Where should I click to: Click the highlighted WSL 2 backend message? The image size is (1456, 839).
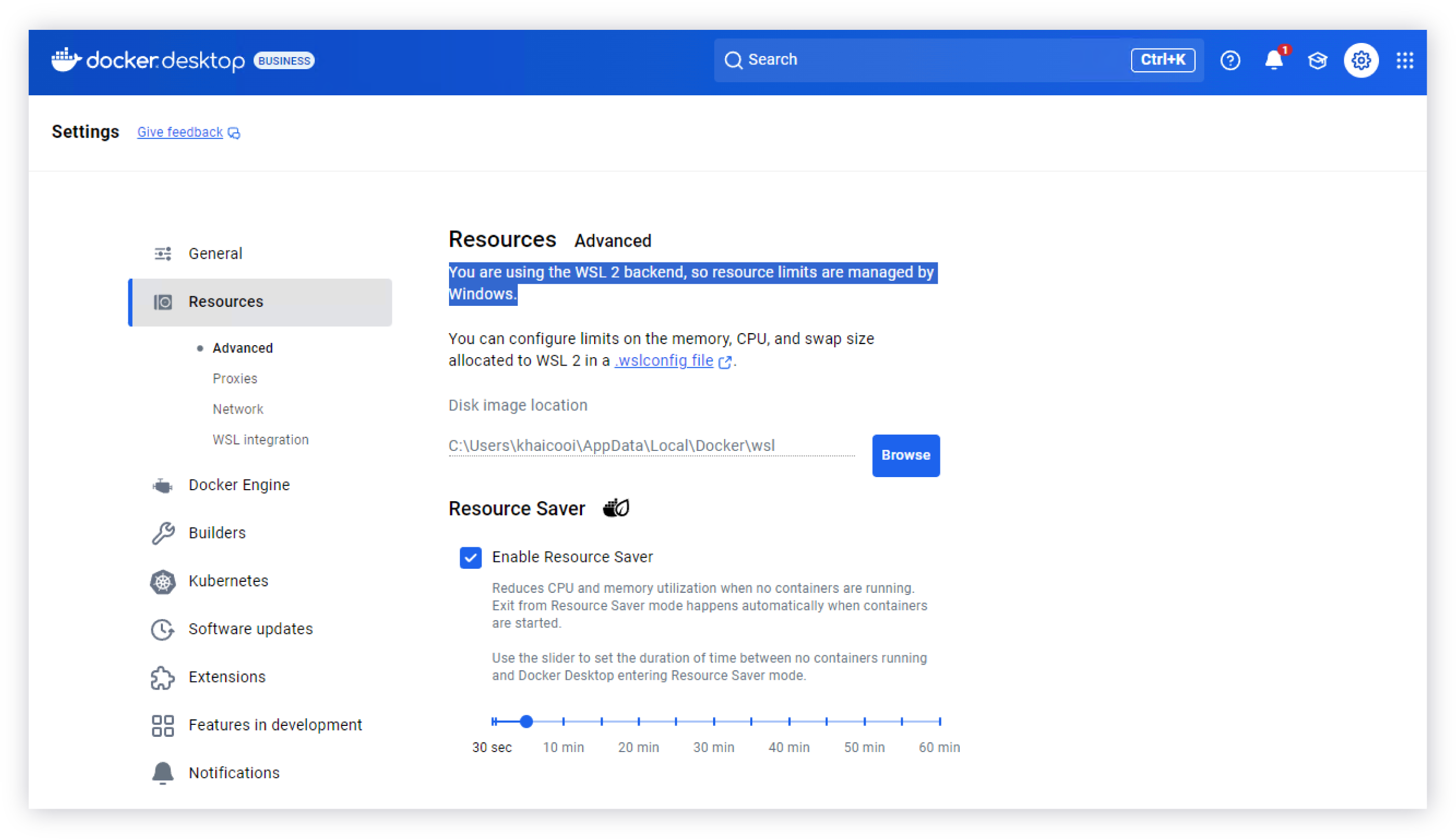point(692,283)
